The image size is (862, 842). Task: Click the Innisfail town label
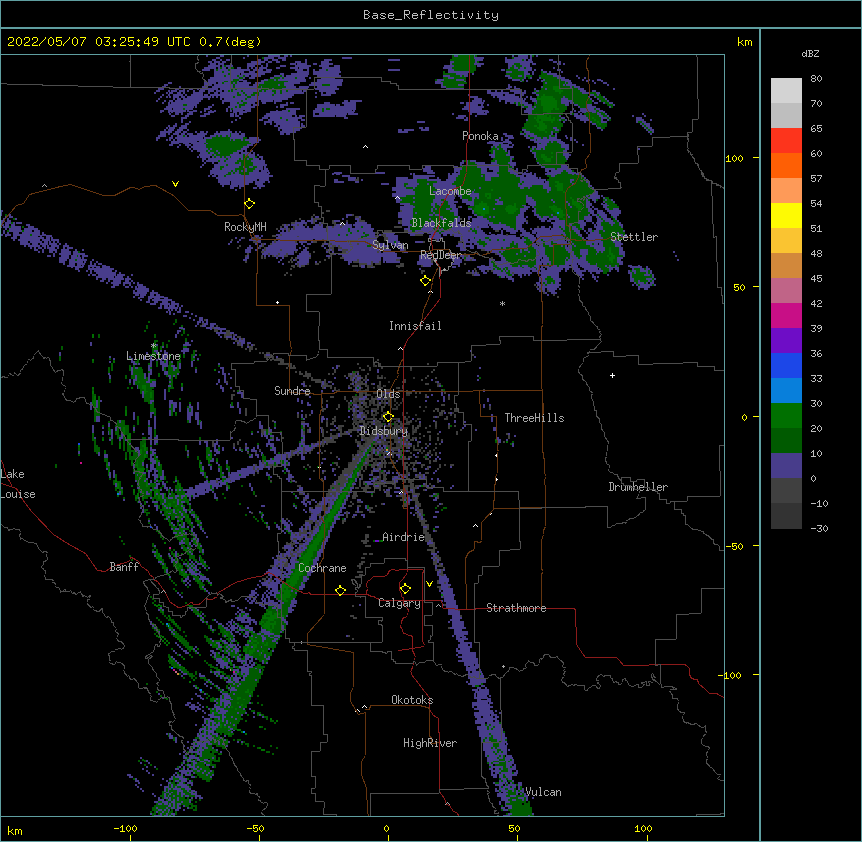pos(415,326)
